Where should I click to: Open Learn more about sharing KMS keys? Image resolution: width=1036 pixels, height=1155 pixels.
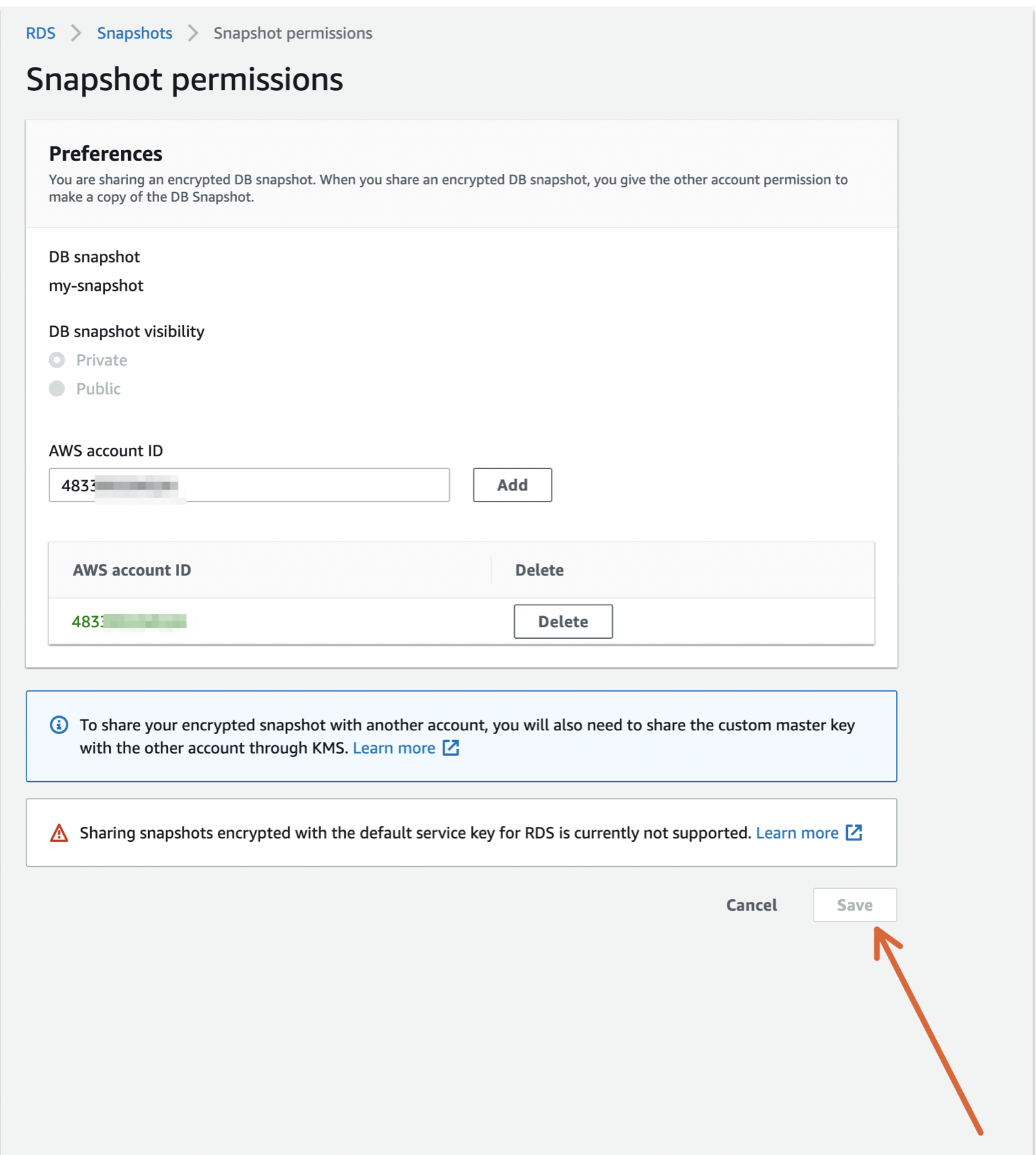tap(395, 748)
